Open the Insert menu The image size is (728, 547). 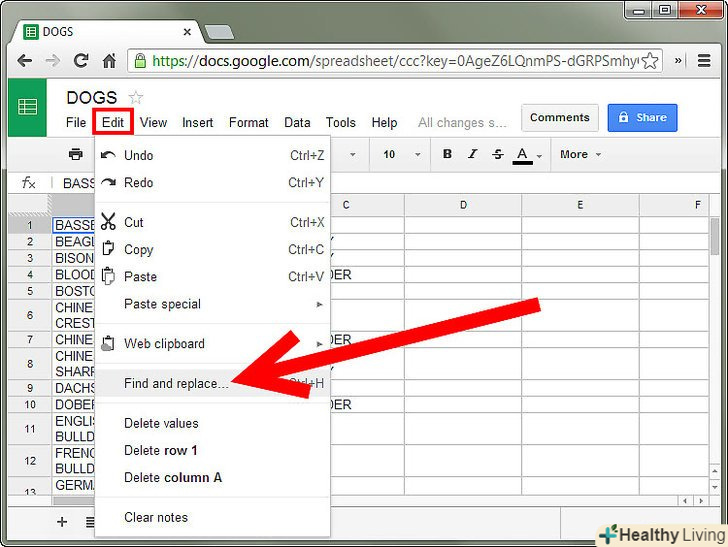[x=197, y=123]
